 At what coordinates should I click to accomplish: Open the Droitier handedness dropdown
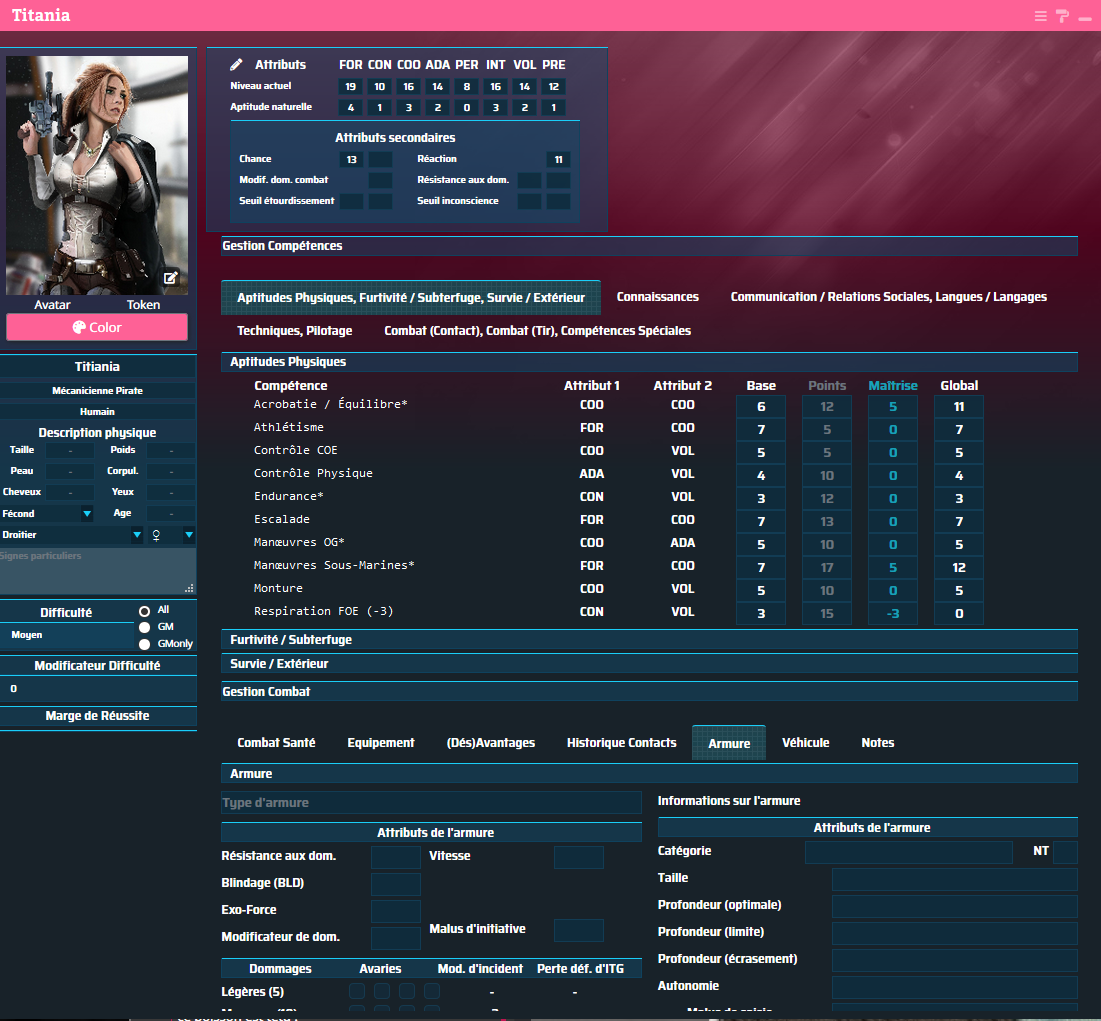(x=137, y=535)
